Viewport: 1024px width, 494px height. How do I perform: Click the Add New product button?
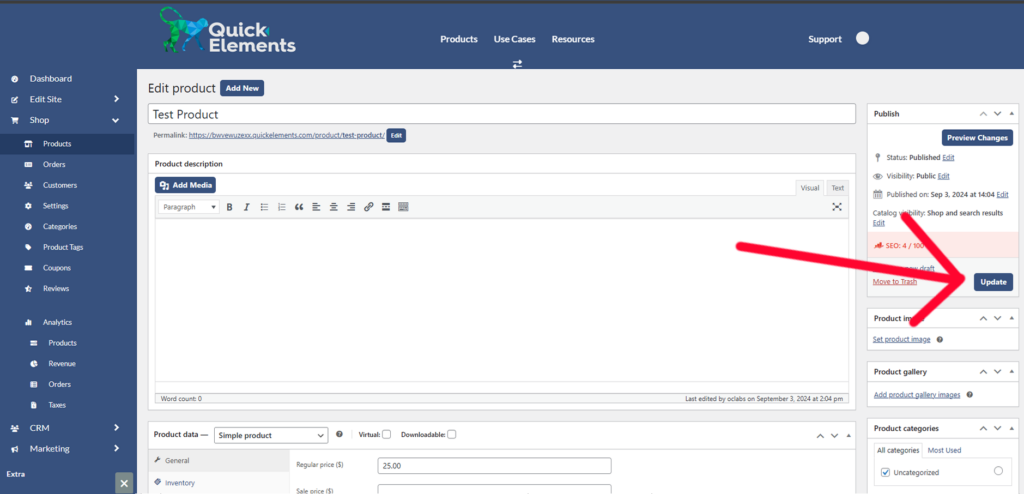click(242, 88)
